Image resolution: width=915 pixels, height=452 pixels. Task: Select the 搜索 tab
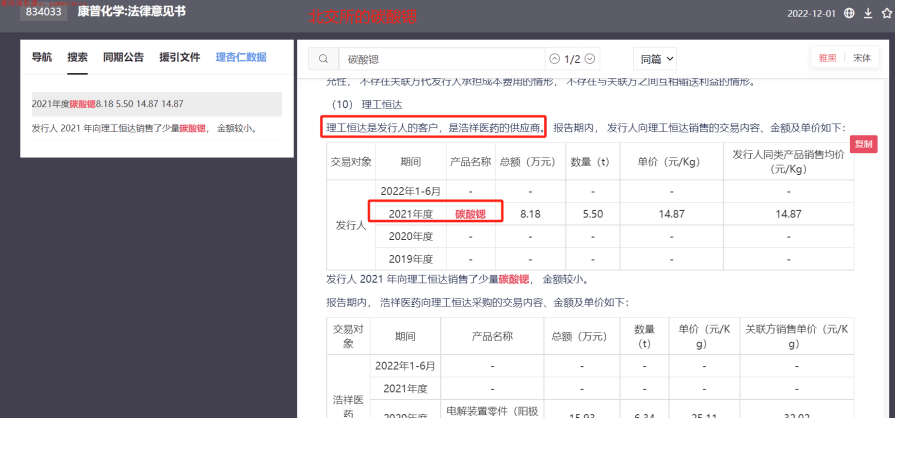[78, 57]
